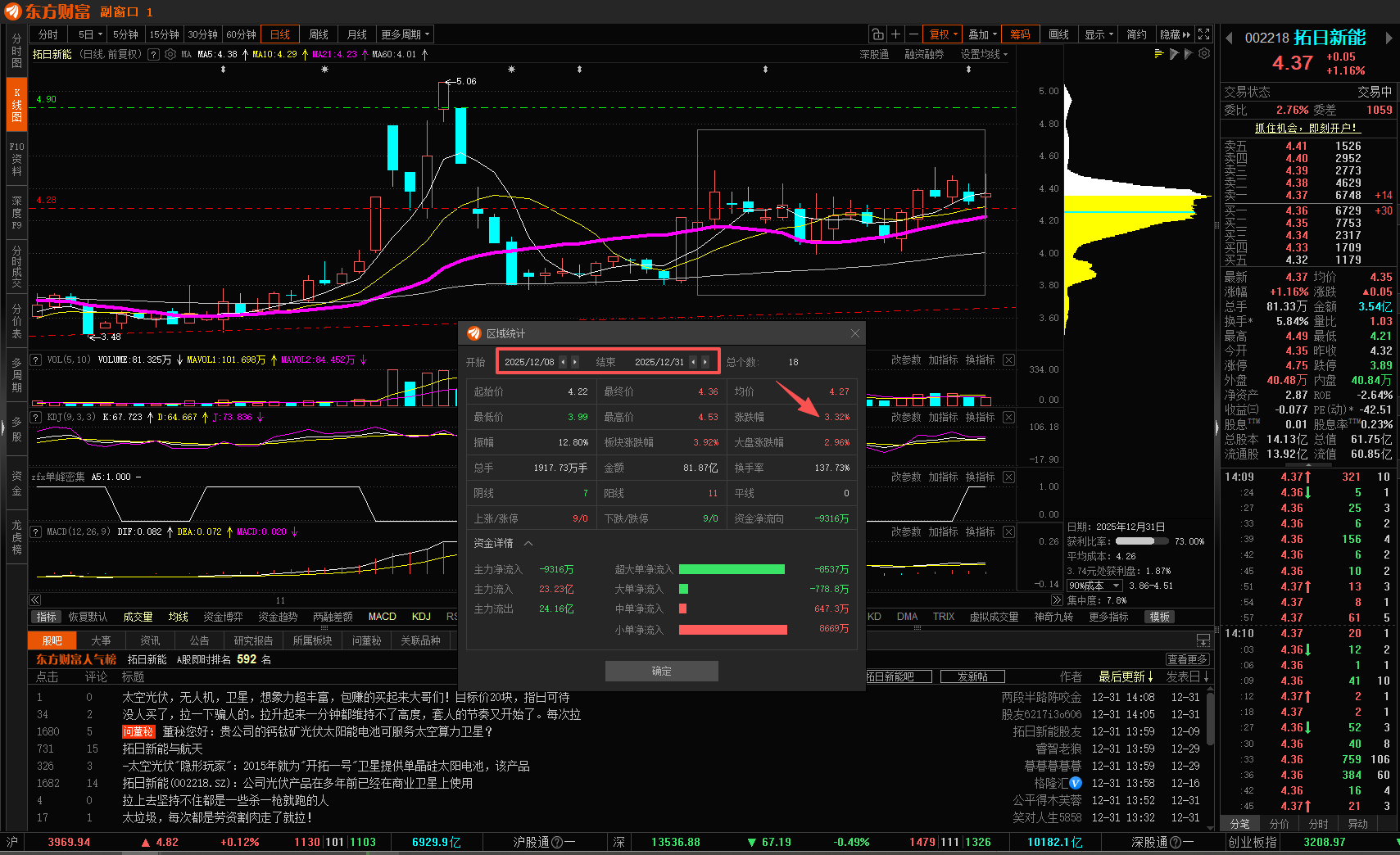Collapse the 资金详情 section
1400x855 pixels.
[528, 543]
